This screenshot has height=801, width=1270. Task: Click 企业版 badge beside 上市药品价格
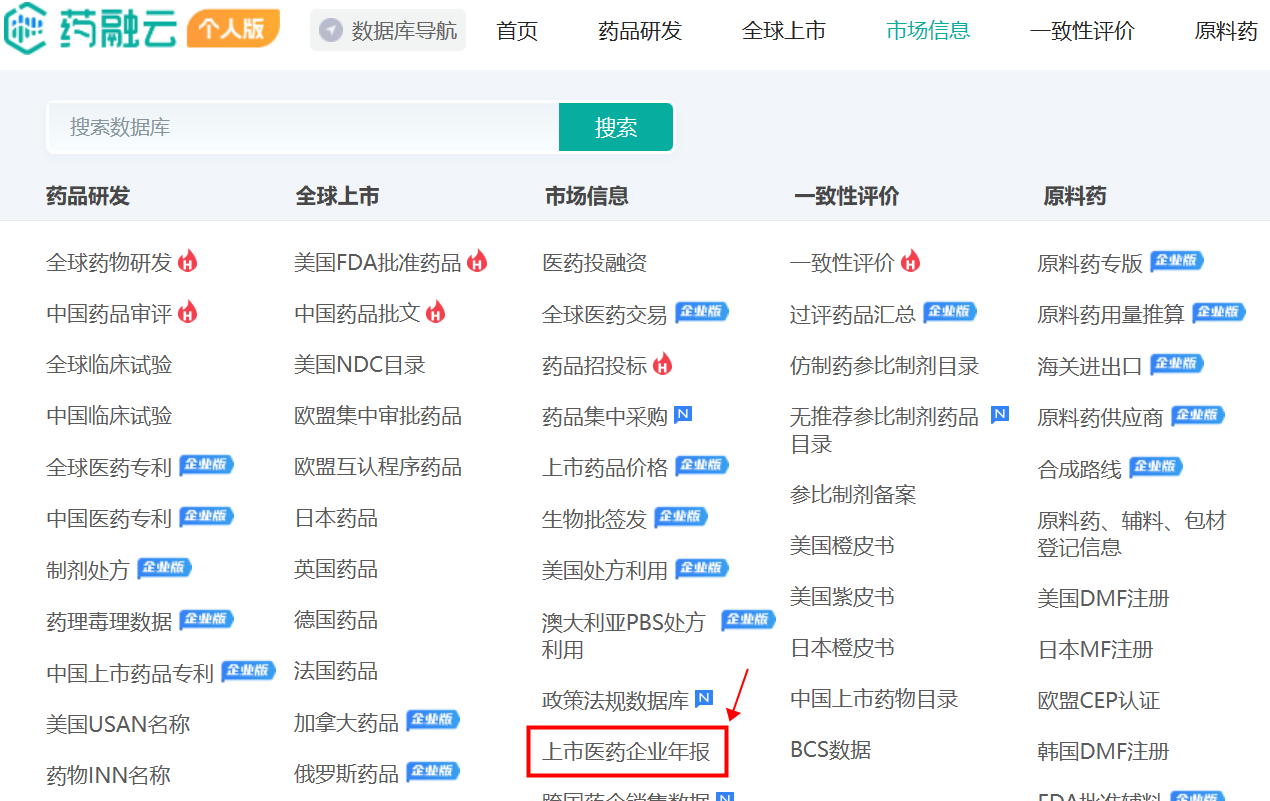(x=702, y=465)
